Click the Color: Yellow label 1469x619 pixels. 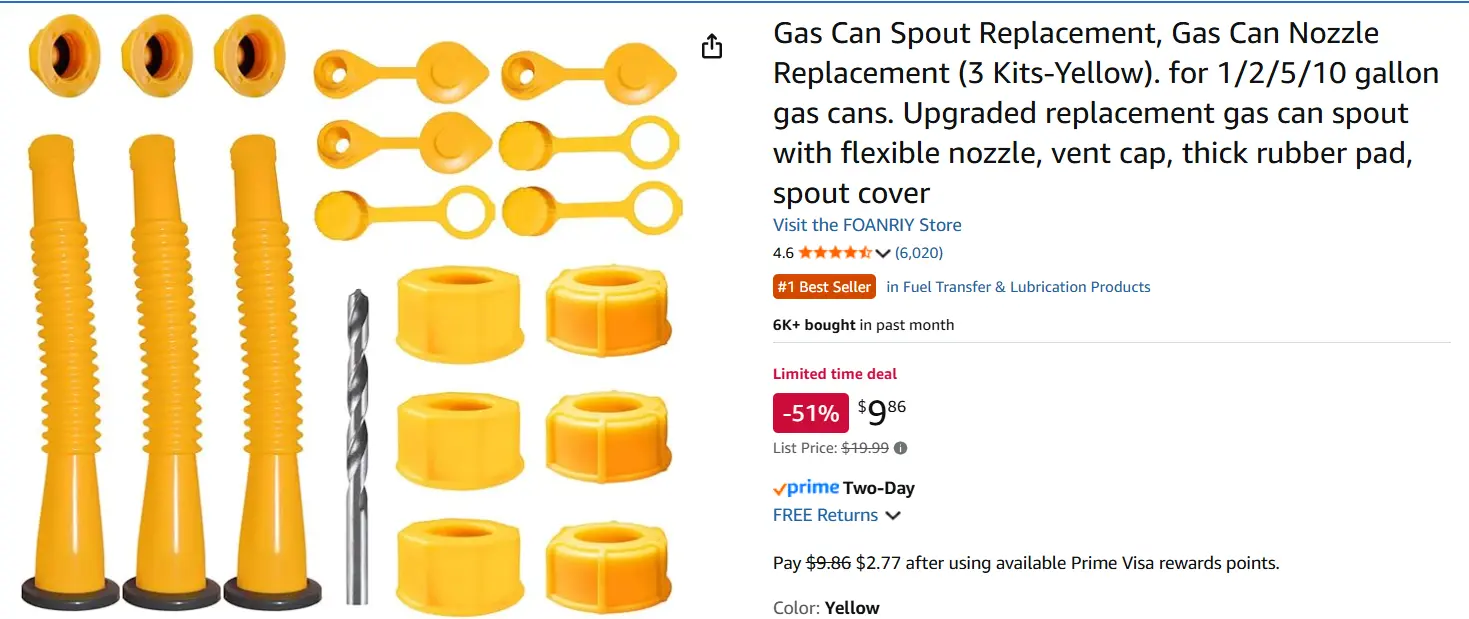826,608
